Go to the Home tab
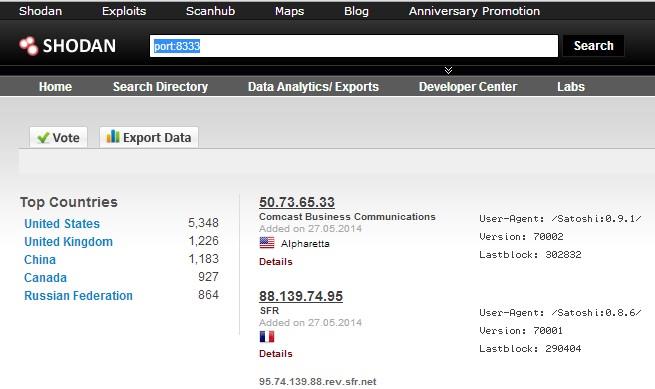Screen dimensions: 655x389 tap(55, 86)
